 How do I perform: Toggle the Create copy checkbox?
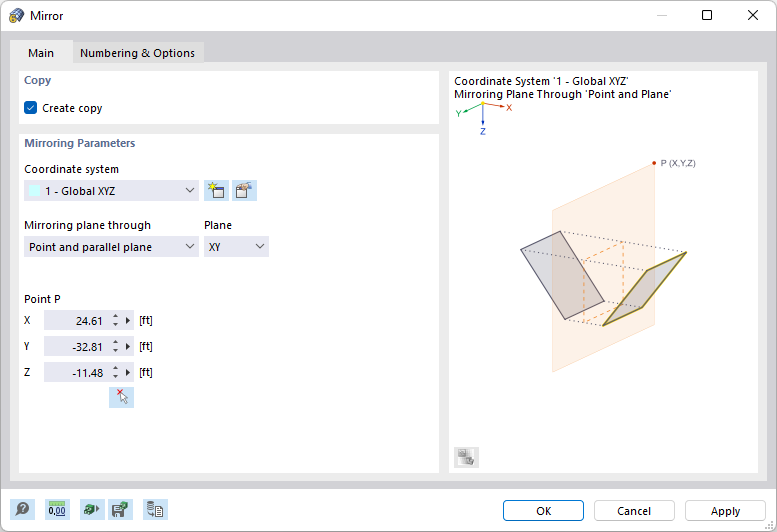(31, 108)
